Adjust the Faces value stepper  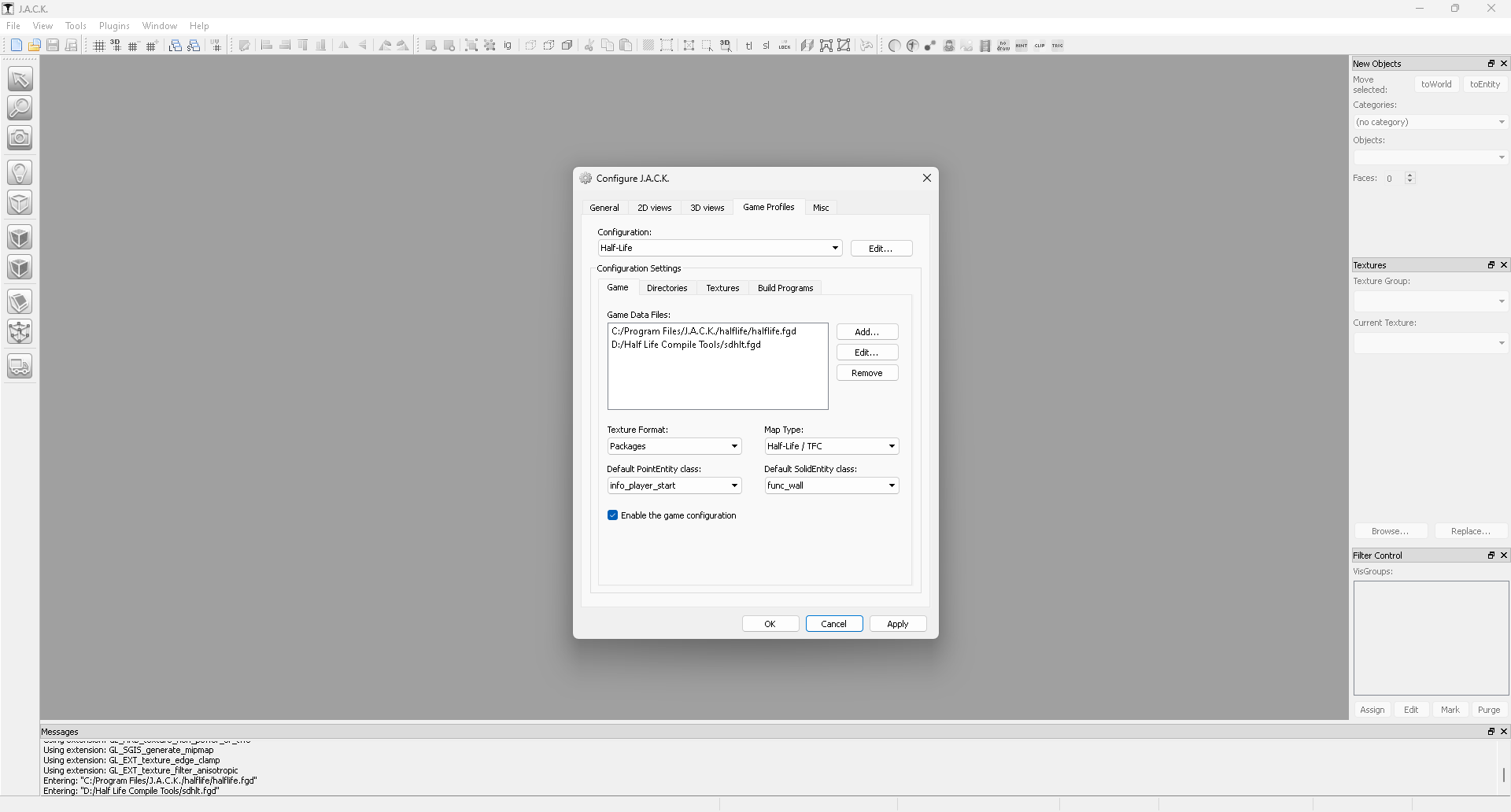pyautogui.click(x=1409, y=178)
